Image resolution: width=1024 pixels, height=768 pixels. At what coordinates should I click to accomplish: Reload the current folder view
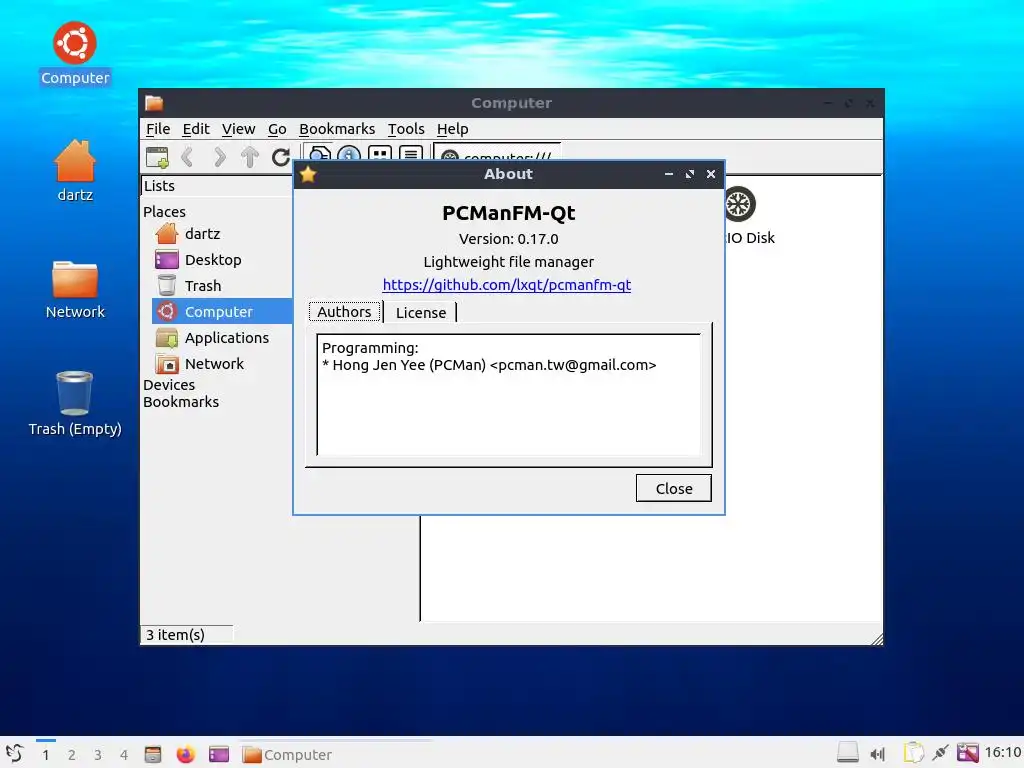pyautogui.click(x=281, y=157)
